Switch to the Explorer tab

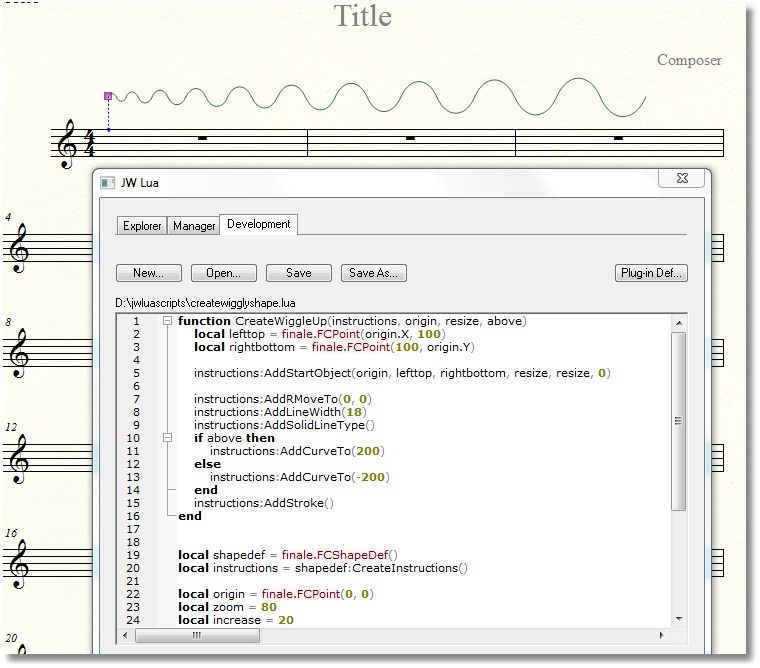pos(142,226)
